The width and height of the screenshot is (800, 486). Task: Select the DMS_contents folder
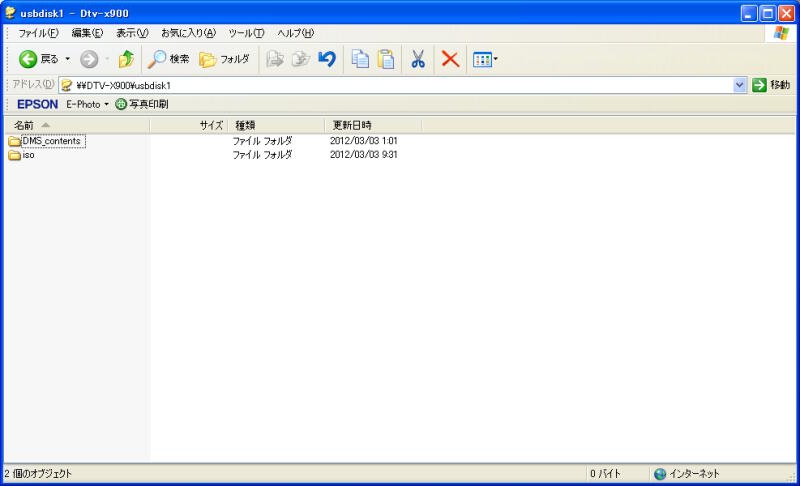coord(50,141)
